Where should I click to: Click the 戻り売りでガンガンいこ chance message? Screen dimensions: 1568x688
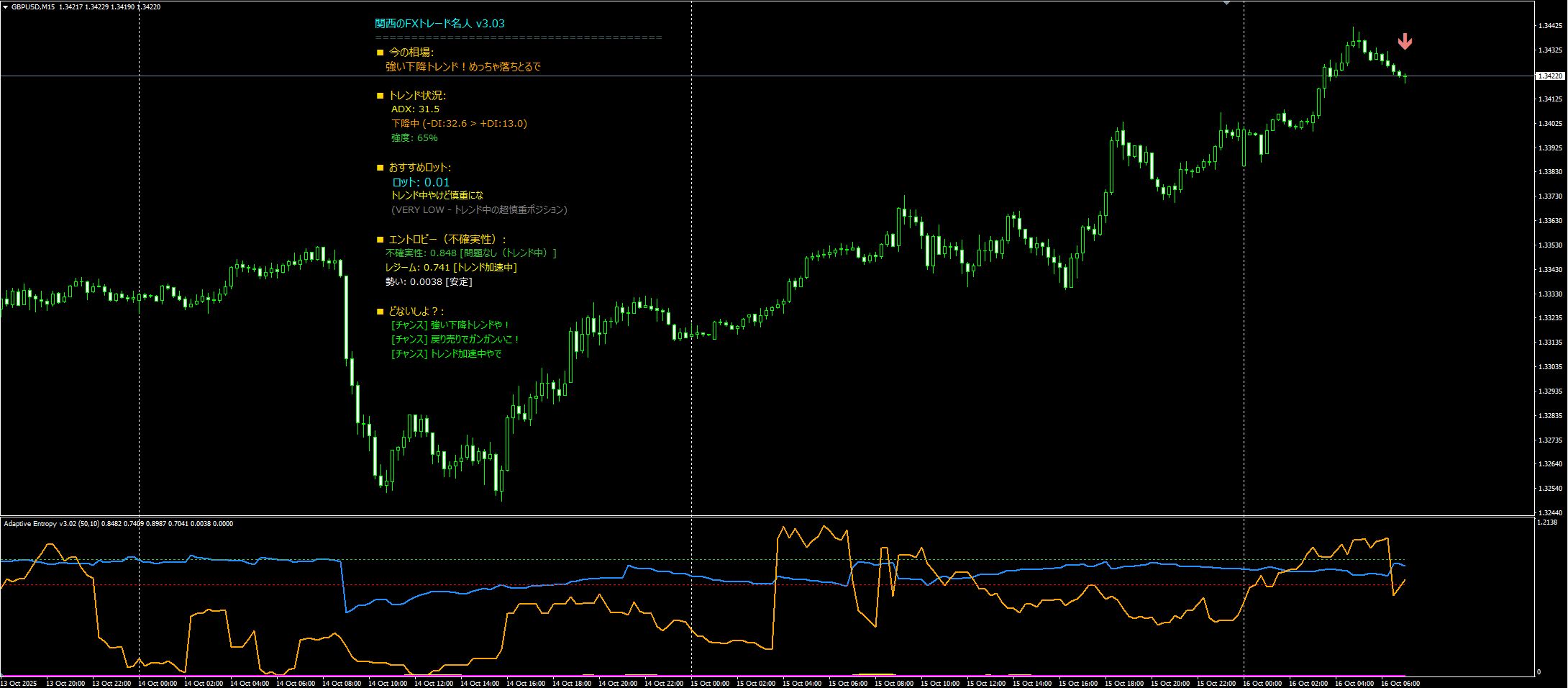tap(455, 340)
